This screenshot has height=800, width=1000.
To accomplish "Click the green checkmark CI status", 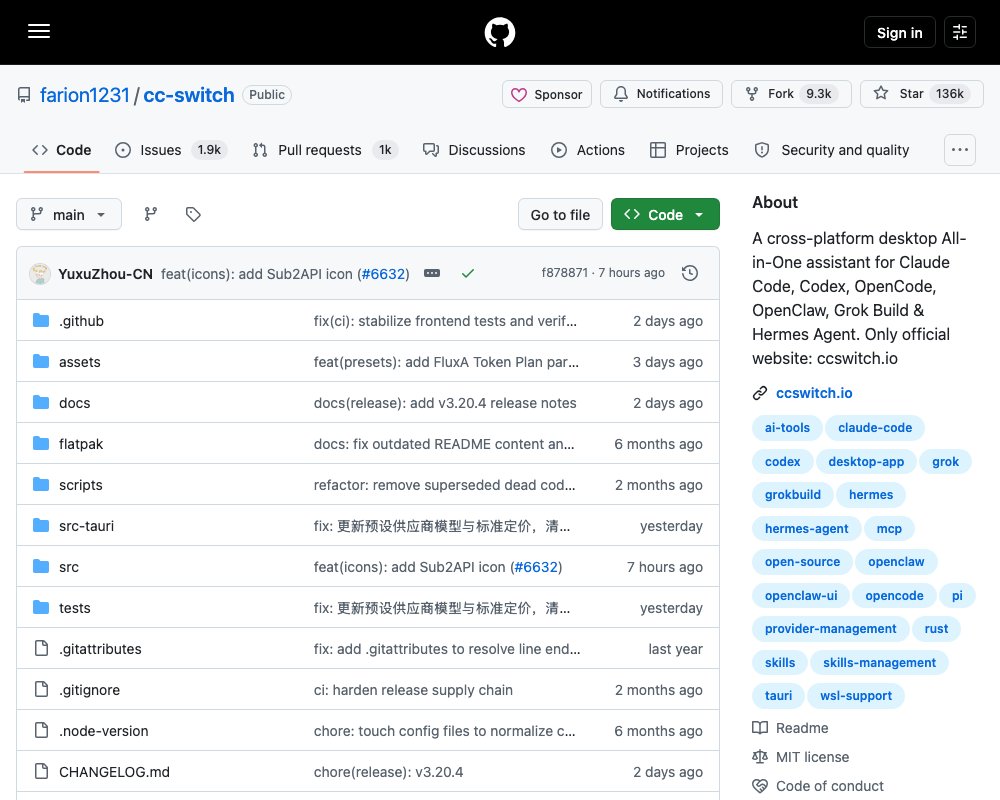I will click(468, 273).
